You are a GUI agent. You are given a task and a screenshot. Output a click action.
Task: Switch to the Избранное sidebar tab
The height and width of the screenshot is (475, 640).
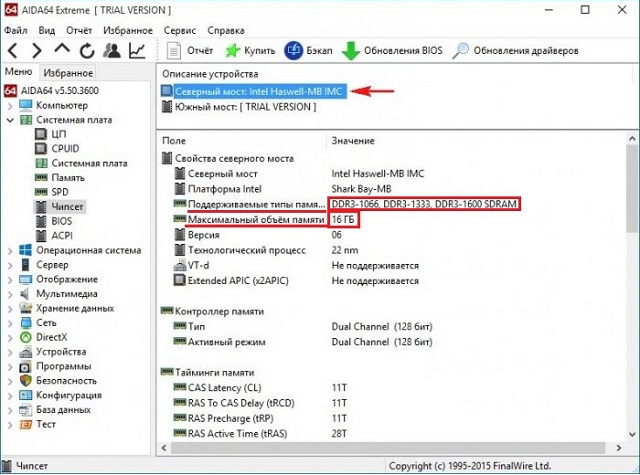[x=68, y=73]
